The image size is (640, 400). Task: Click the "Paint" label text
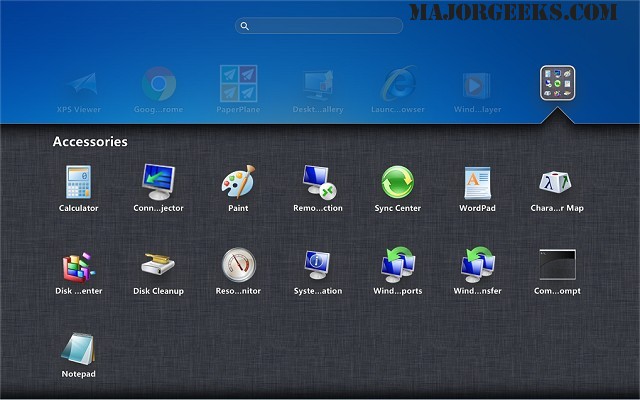click(x=238, y=208)
